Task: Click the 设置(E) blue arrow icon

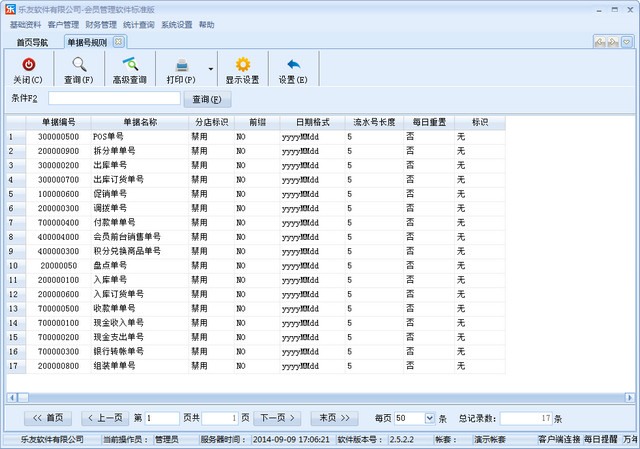Action: click(293, 64)
